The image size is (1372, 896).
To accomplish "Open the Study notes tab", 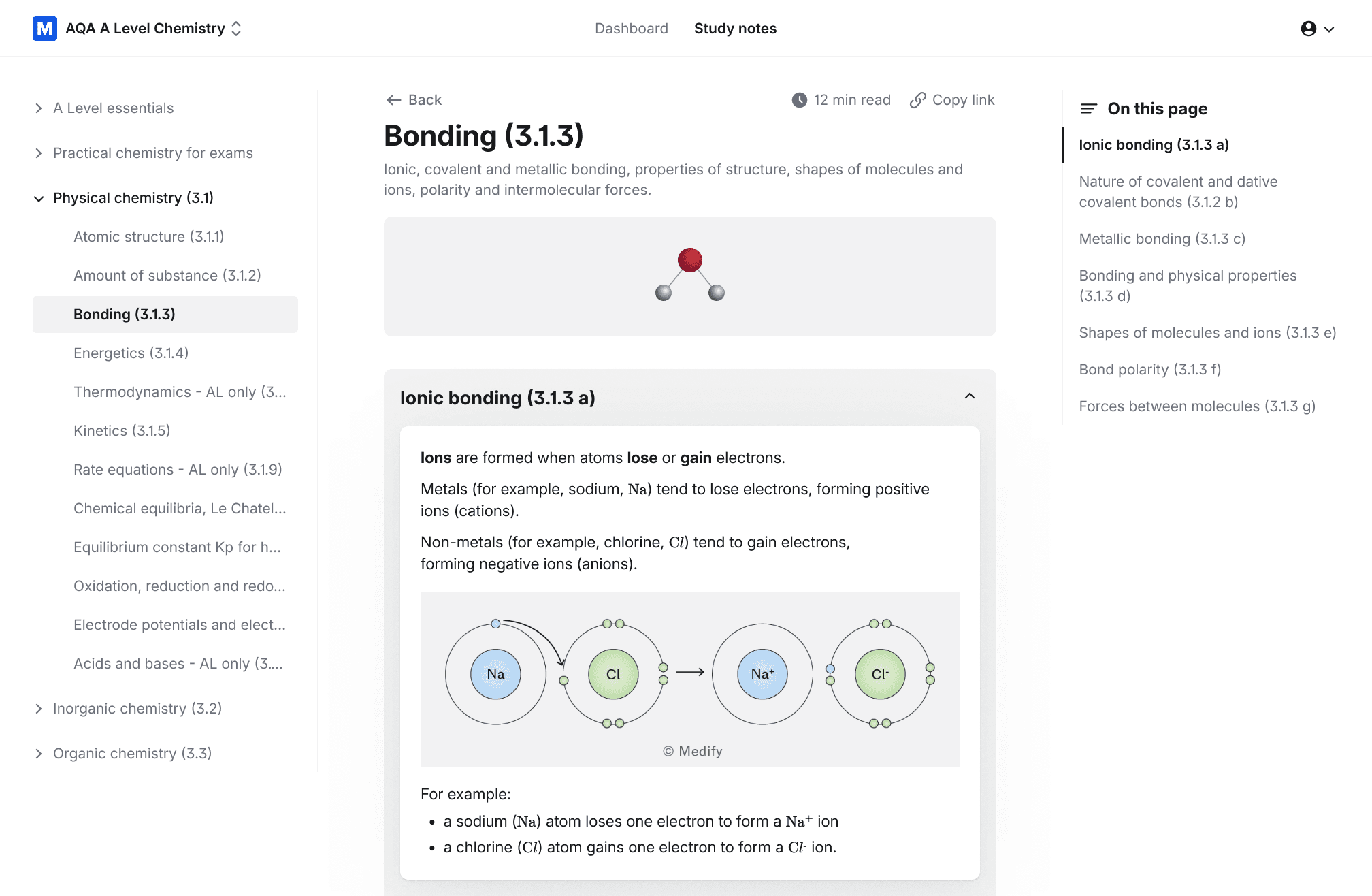I will click(735, 29).
